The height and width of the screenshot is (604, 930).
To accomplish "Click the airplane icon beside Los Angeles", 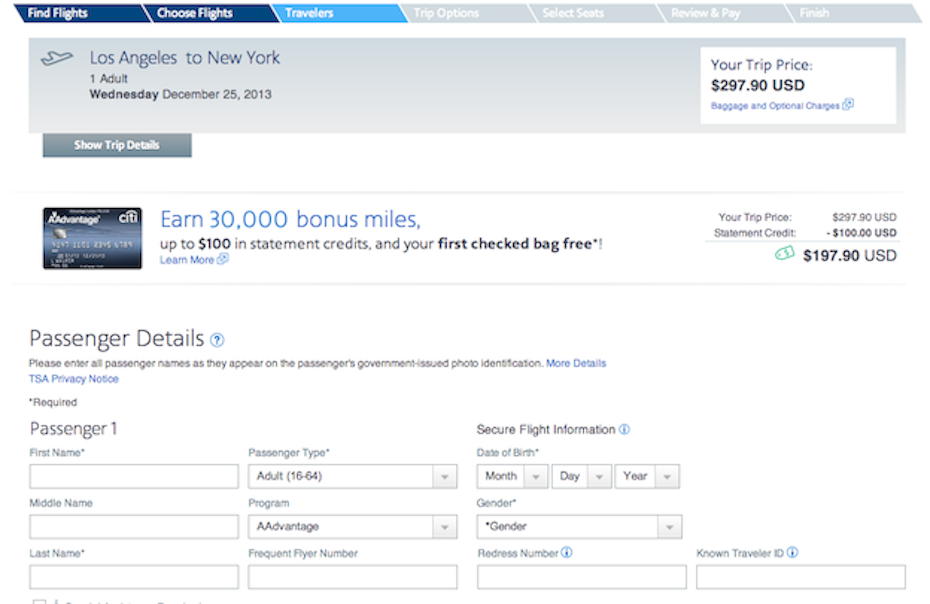I will 58,59.
